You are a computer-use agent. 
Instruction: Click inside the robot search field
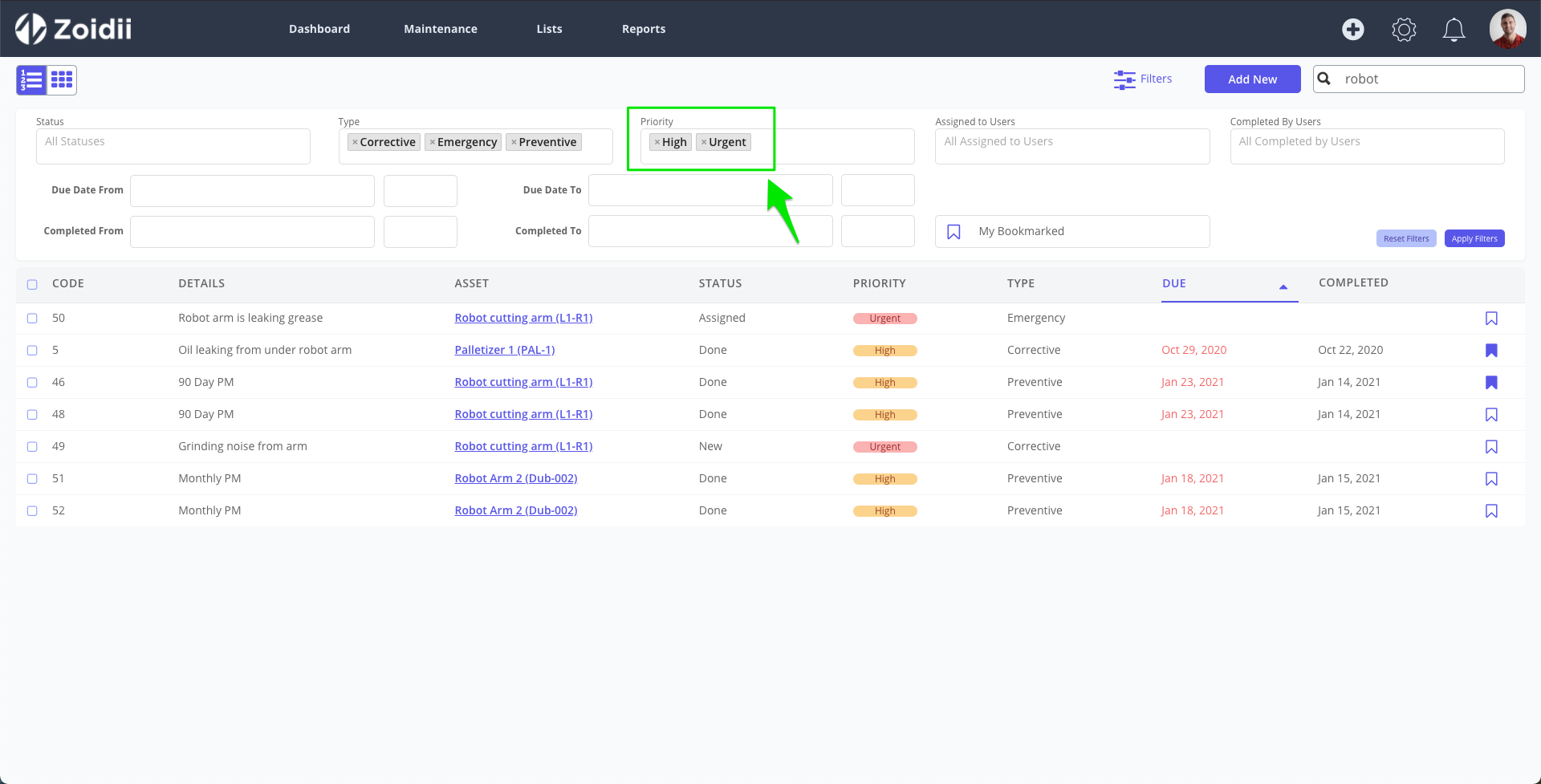tap(1429, 79)
